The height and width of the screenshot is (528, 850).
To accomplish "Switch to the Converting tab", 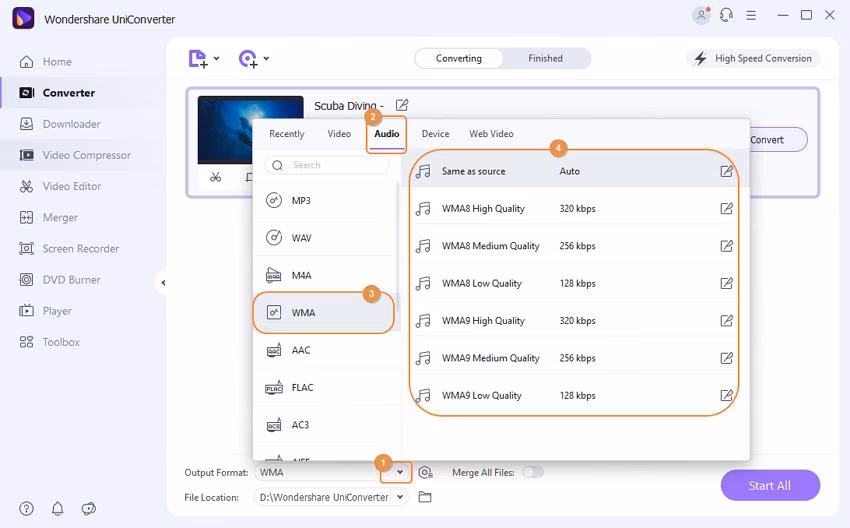I will point(459,59).
